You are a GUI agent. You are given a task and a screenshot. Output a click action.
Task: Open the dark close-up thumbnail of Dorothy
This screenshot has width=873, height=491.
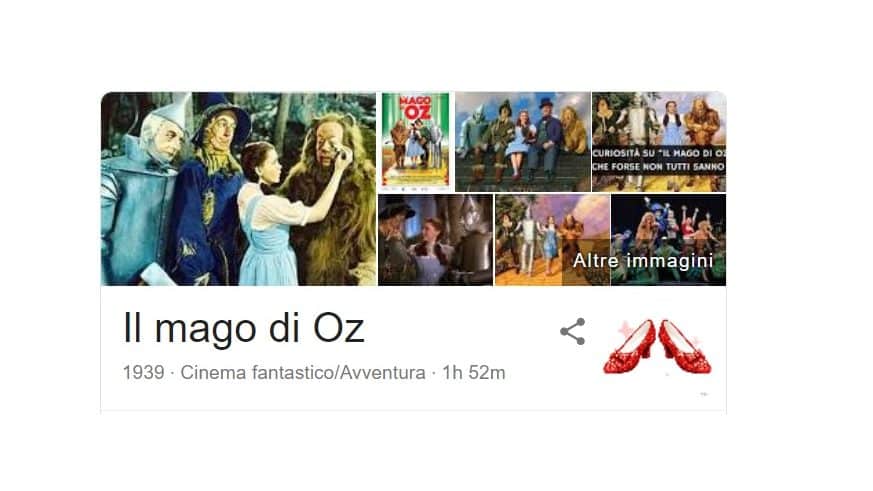point(436,240)
